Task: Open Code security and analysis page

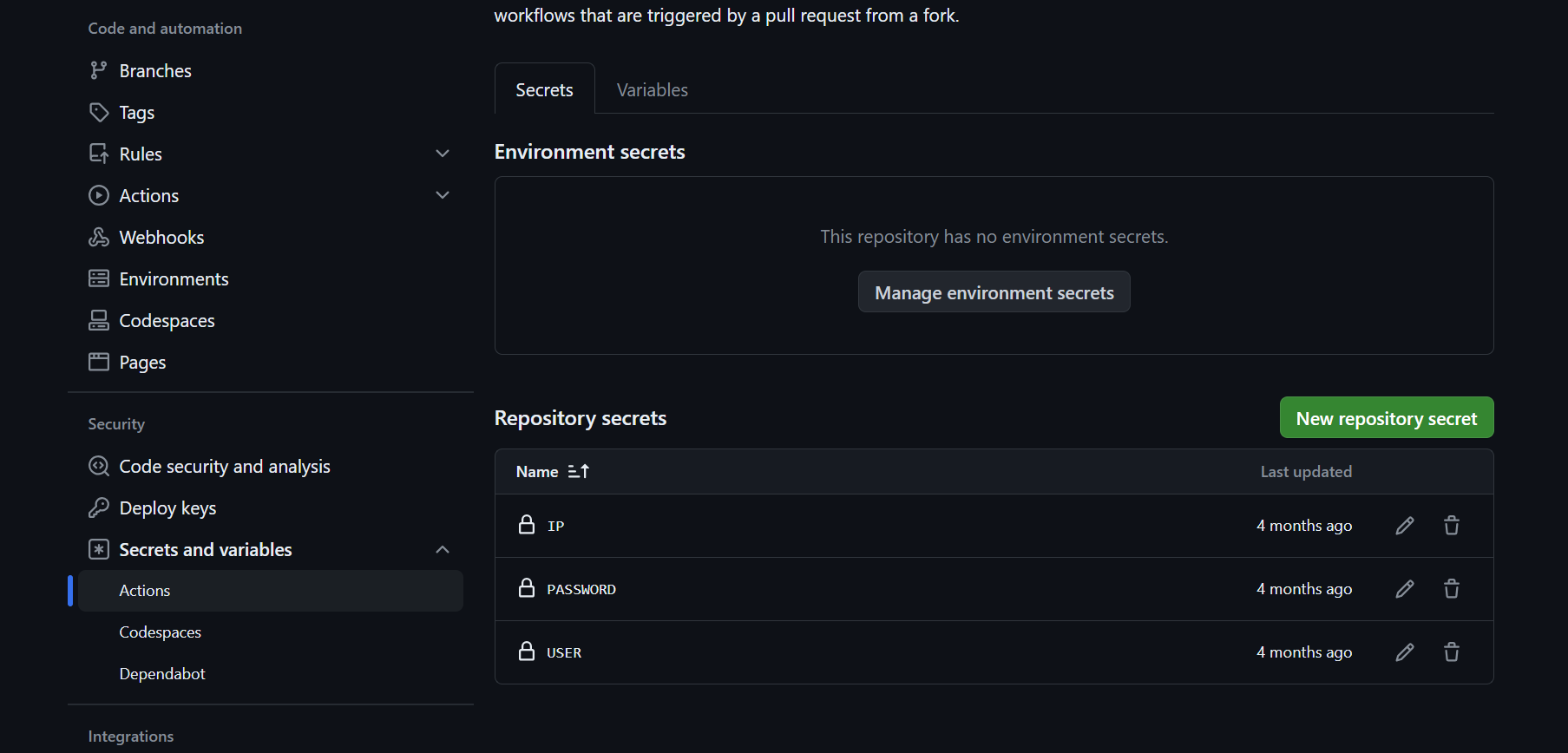Action: 225,467
